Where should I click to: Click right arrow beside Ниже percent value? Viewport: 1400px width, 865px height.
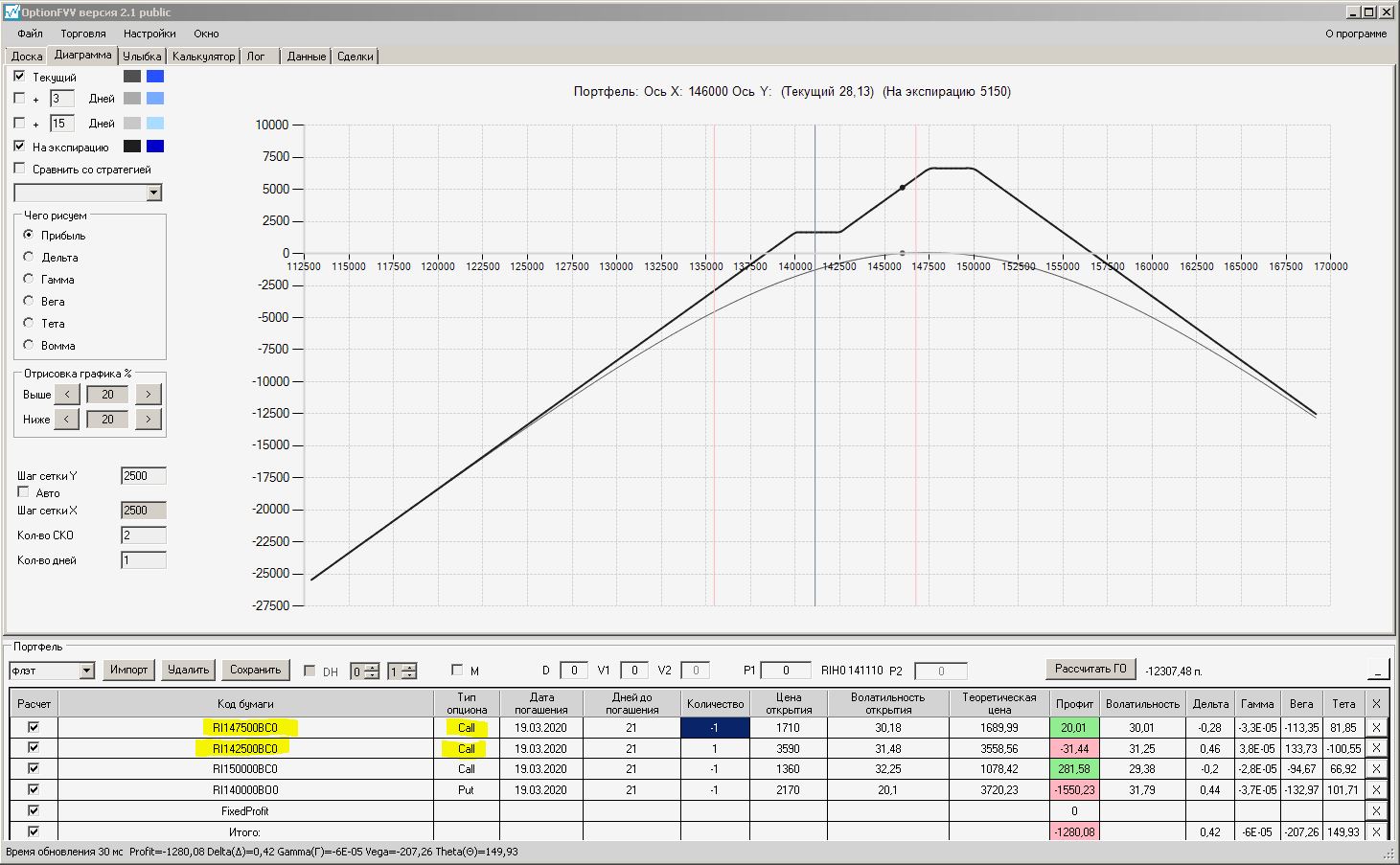148,420
